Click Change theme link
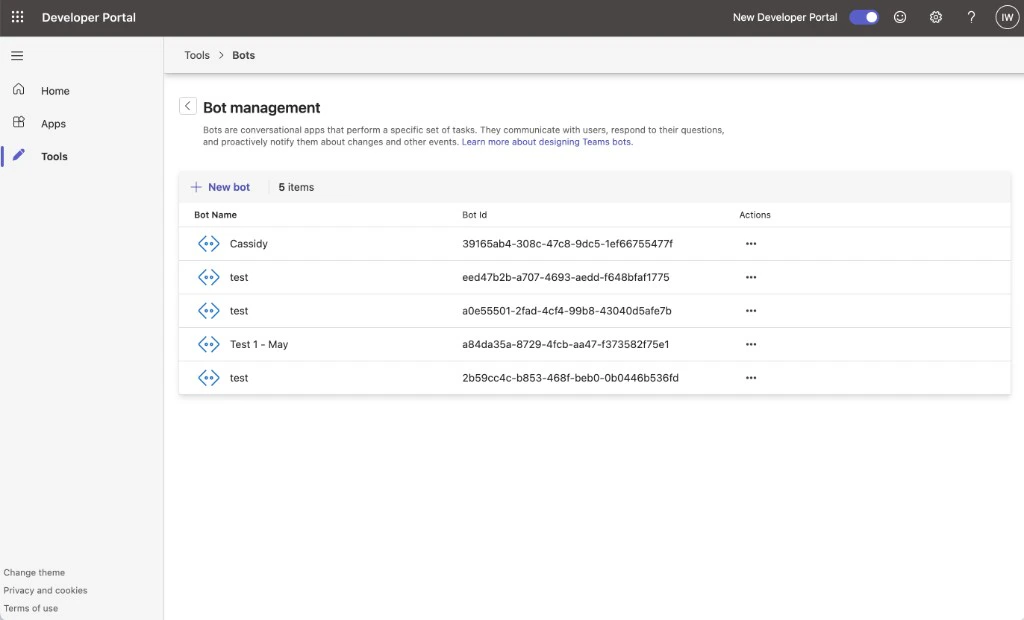1024x620 pixels. pyautogui.click(x=34, y=572)
